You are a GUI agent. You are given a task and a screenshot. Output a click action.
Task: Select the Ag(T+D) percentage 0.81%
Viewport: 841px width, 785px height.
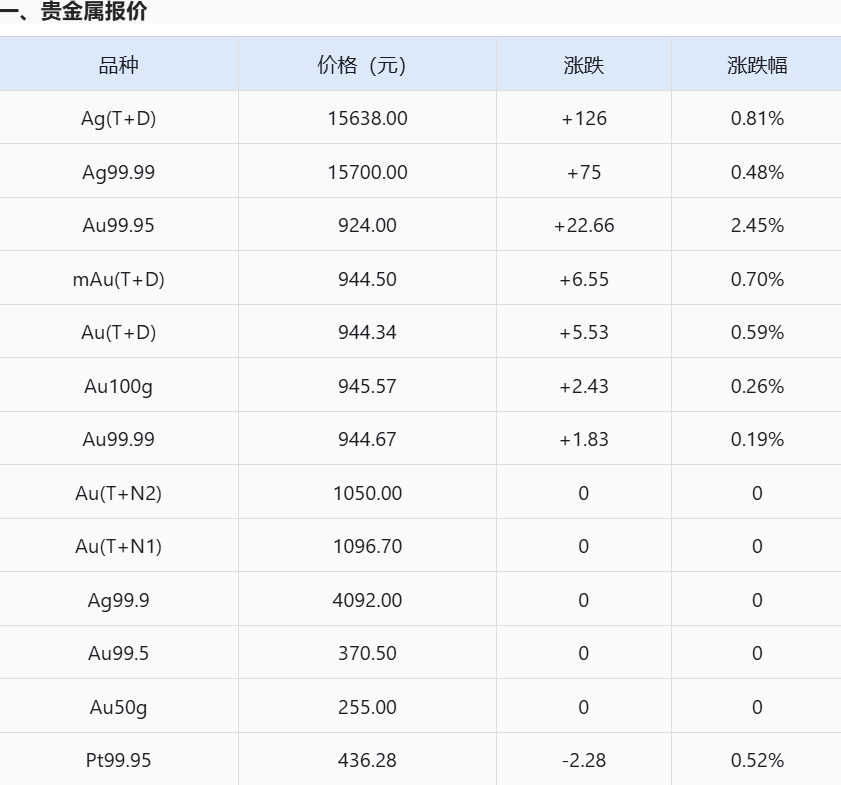click(757, 119)
